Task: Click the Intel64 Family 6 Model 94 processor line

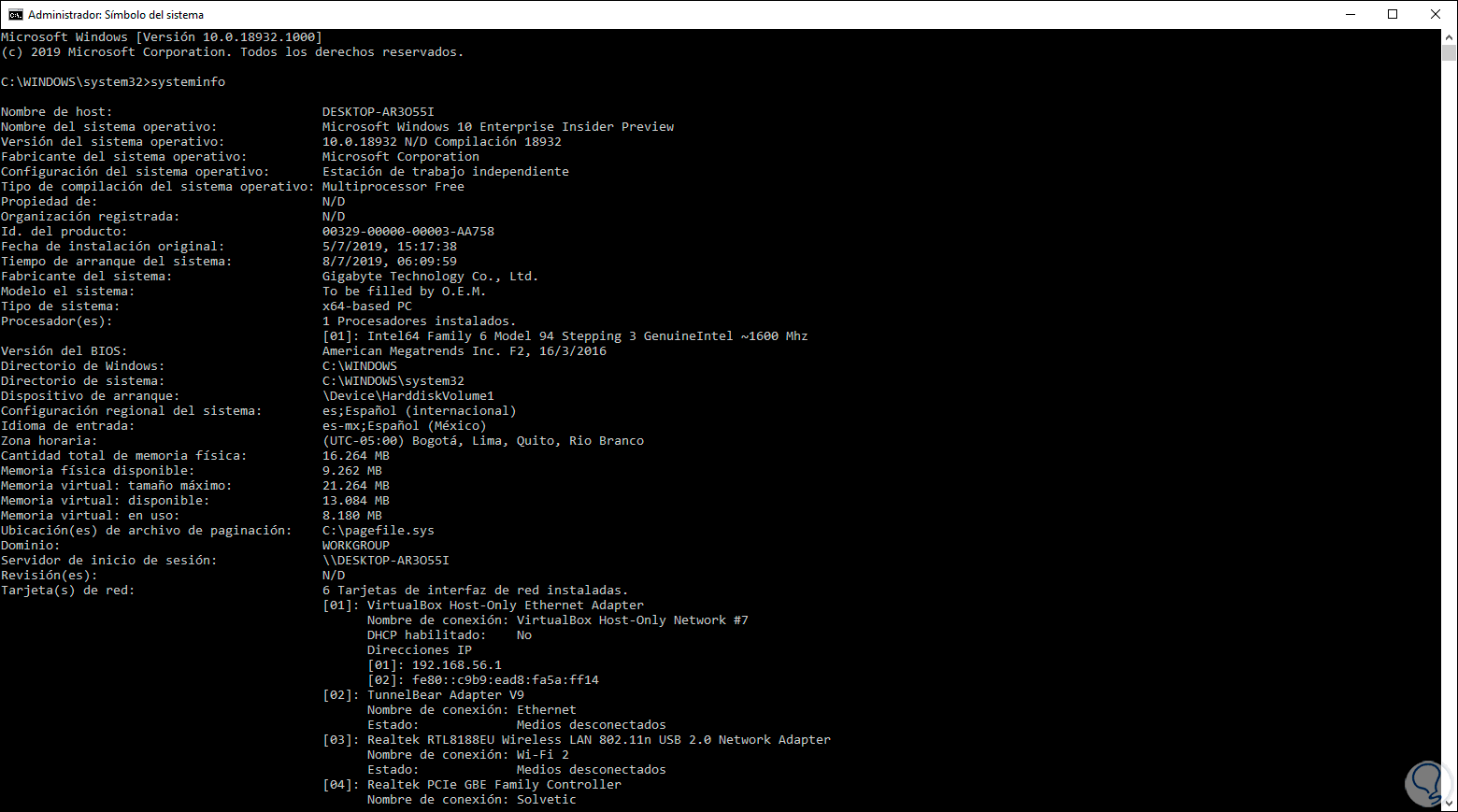Action: (x=565, y=336)
